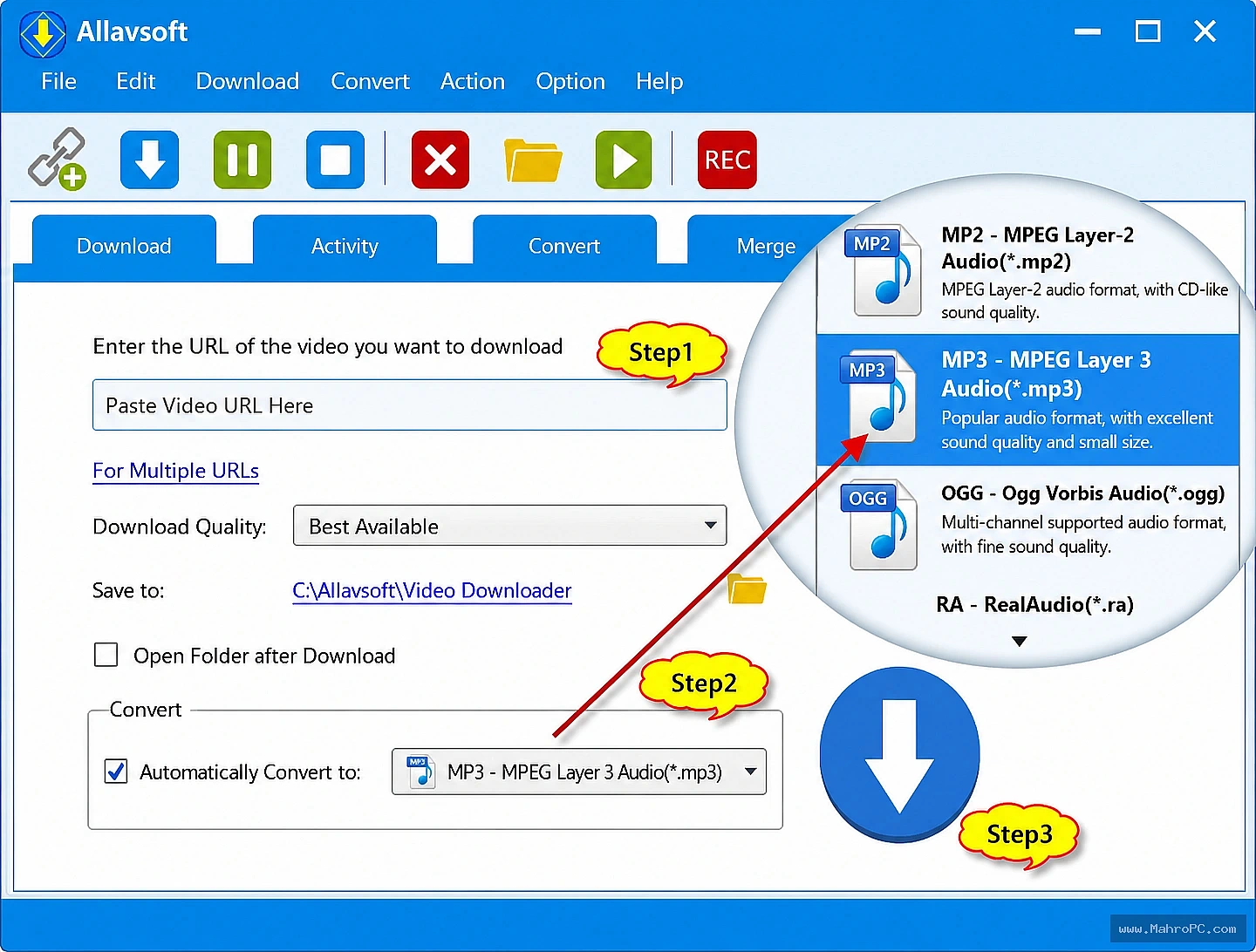1256x952 pixels.
Task: Open the File menu
Action: click(x=58, y=81)
